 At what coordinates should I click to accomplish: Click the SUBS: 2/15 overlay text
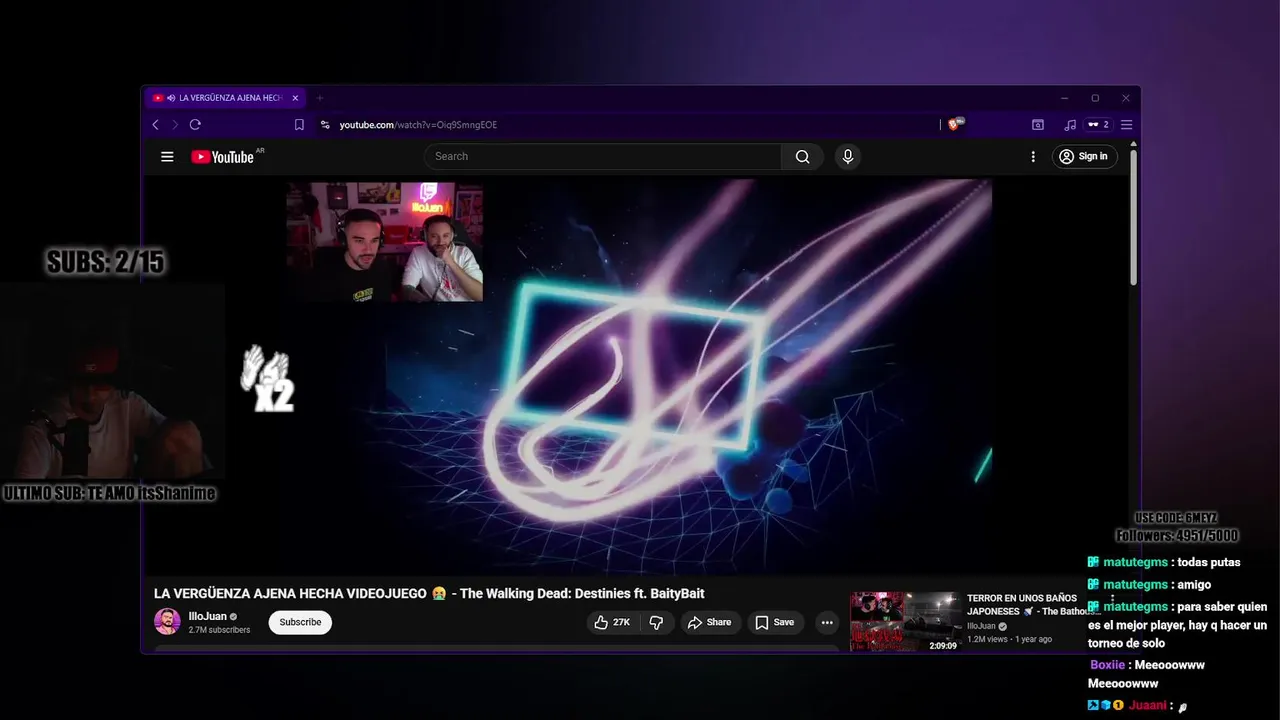tap(106, 262)
